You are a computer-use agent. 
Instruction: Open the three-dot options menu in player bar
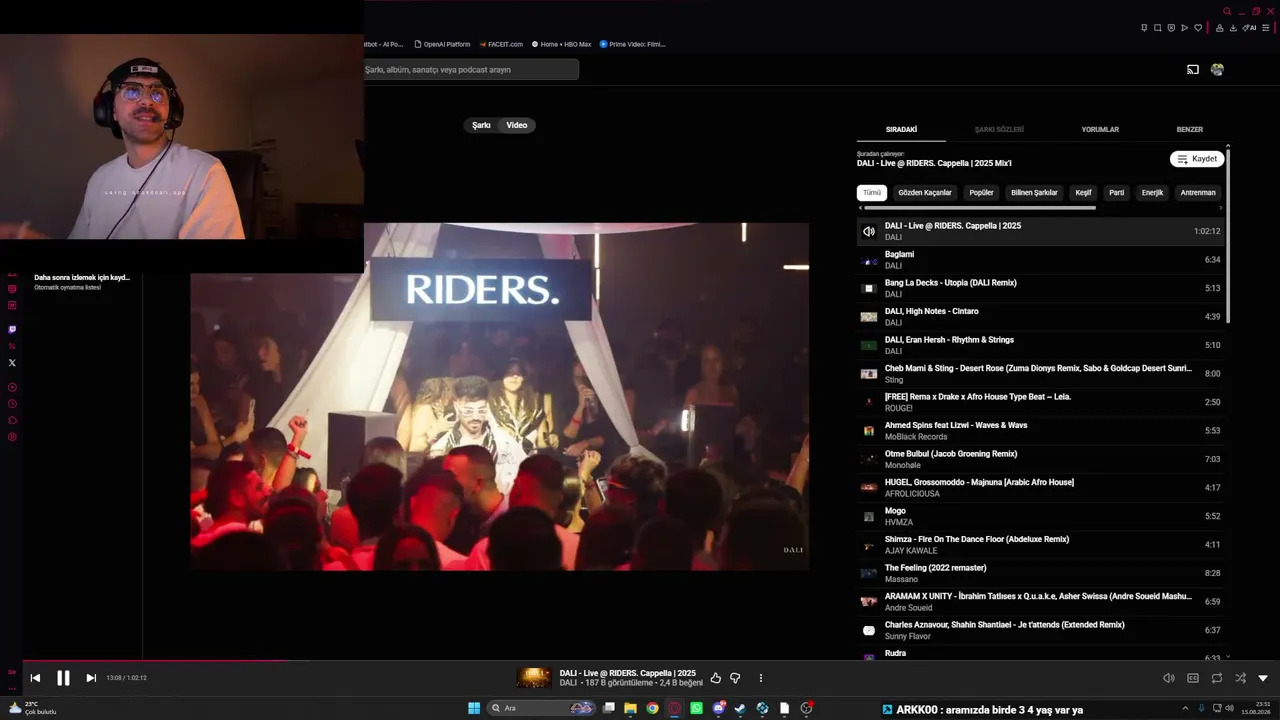point(760,678)
